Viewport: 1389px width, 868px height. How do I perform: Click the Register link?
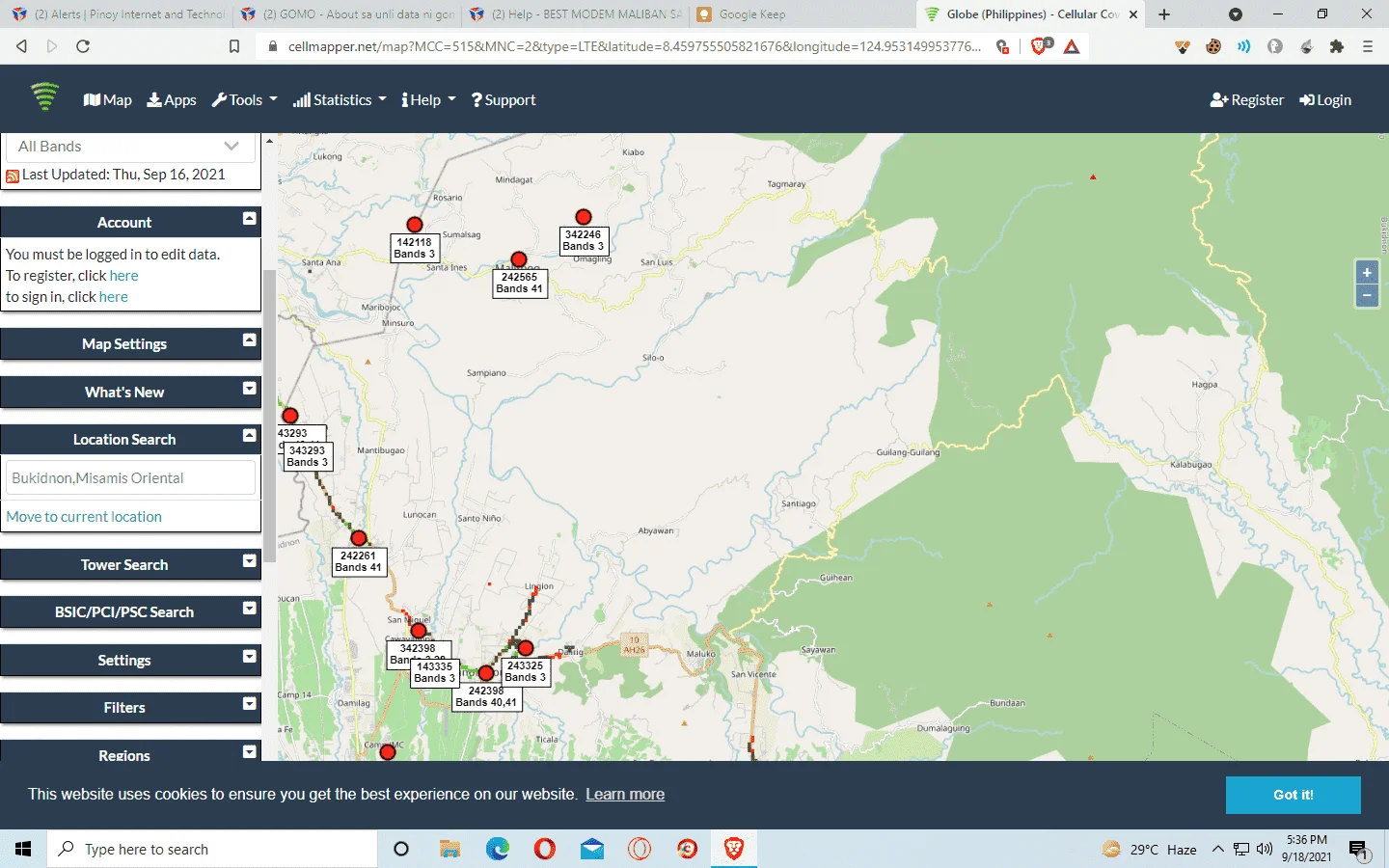coord(1247,99)
